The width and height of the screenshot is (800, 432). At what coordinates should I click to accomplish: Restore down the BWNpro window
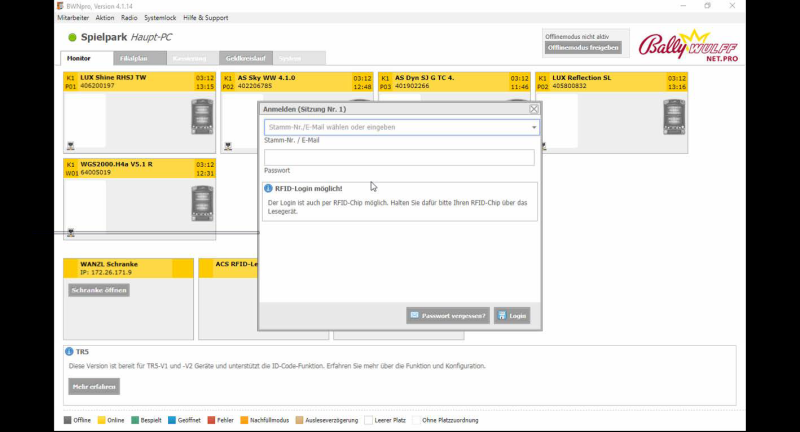708,6
